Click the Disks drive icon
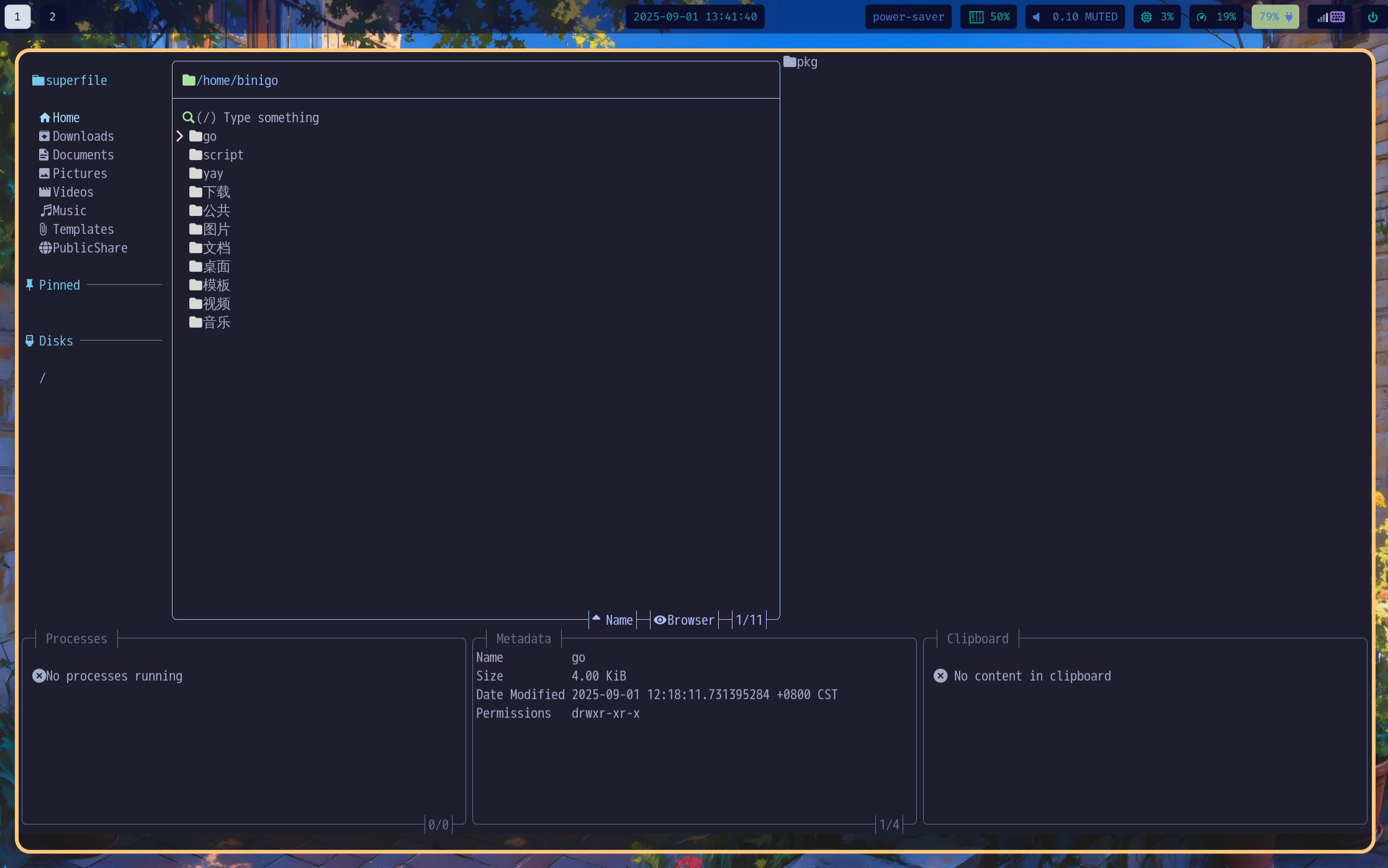 29,341
